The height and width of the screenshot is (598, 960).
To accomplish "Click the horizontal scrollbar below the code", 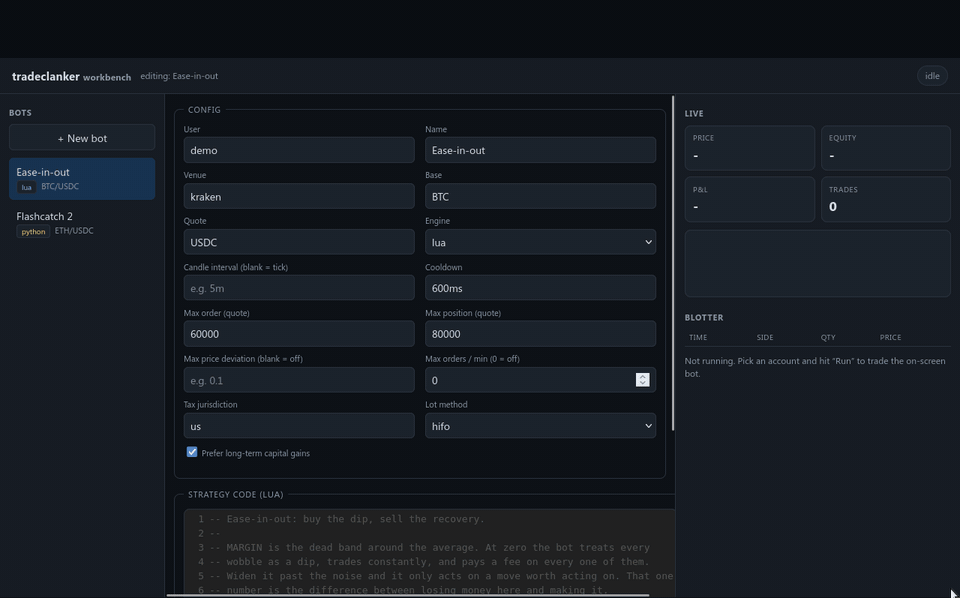I will coord(408,595).
